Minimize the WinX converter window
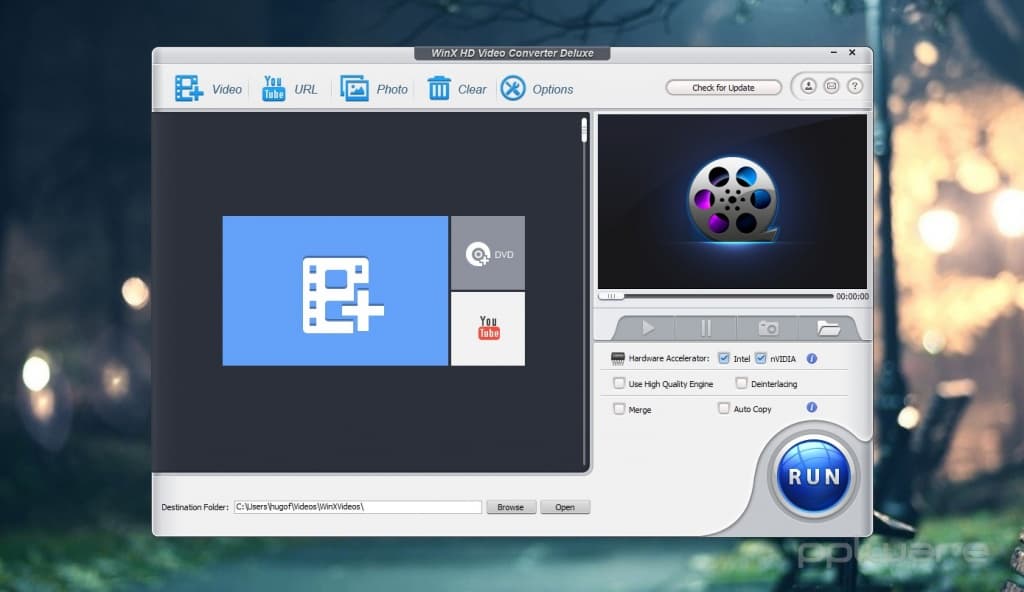This screenshot has width=1024, height=592. (x=834, y=52)
